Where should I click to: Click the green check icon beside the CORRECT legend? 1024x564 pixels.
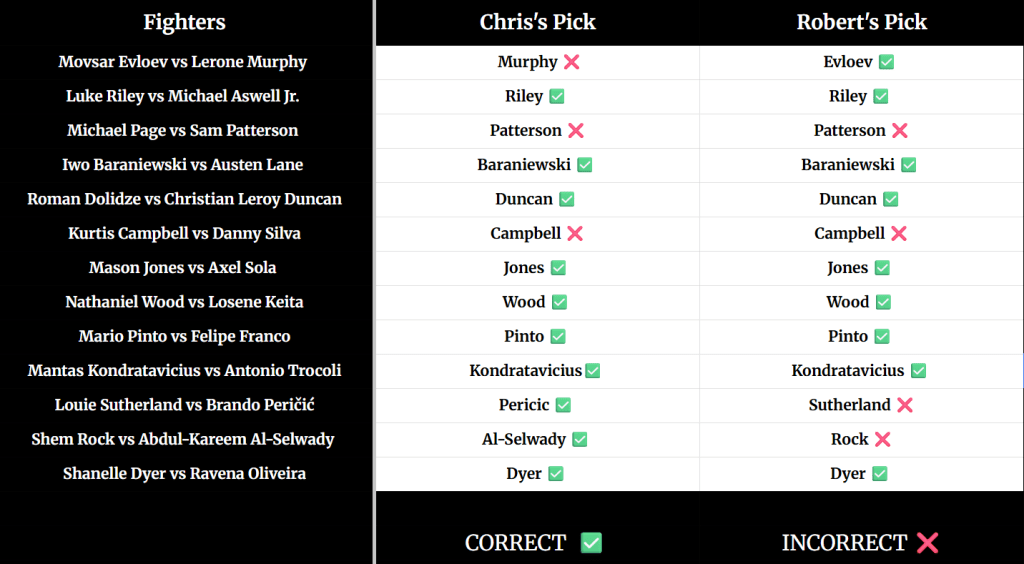click(x=591, y=543)
